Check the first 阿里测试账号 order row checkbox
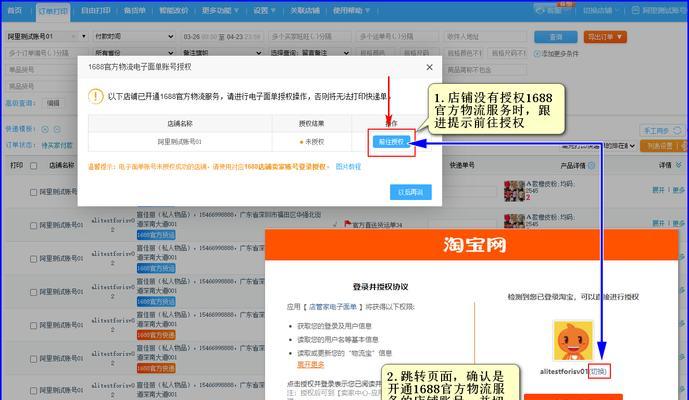Screen dimensions: 689x400 pos(33,192)
